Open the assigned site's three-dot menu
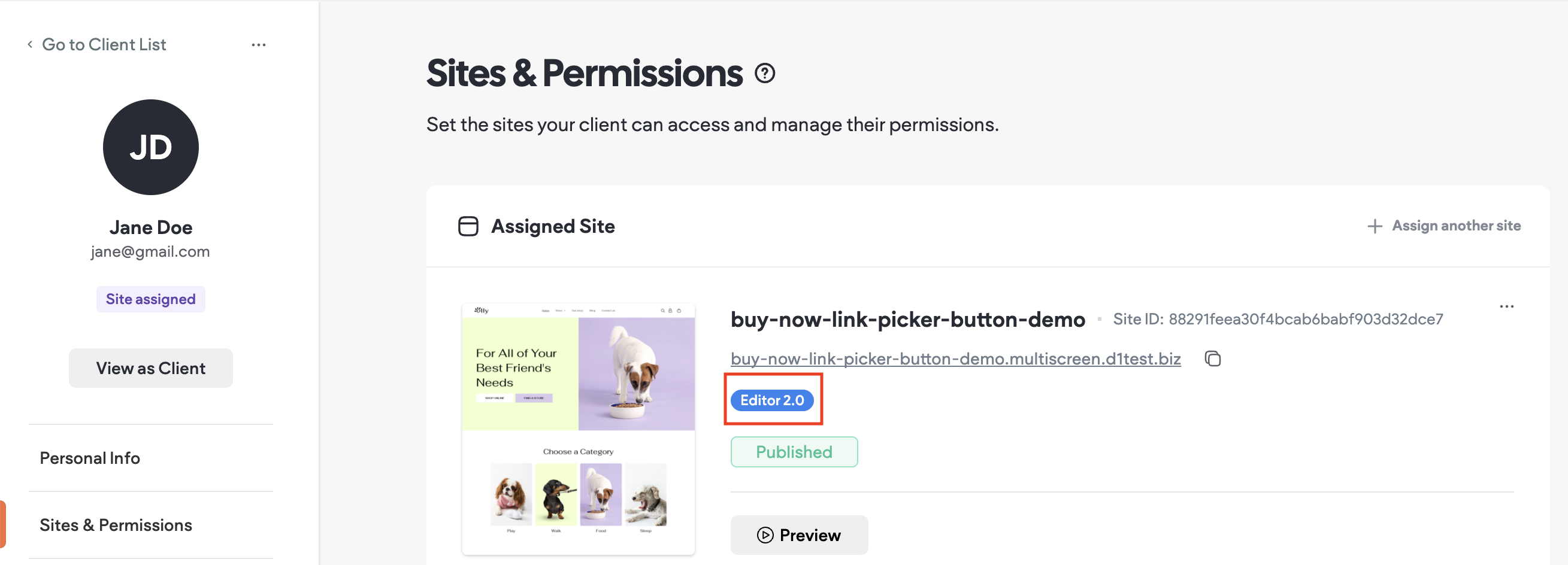 (1506, 306)
